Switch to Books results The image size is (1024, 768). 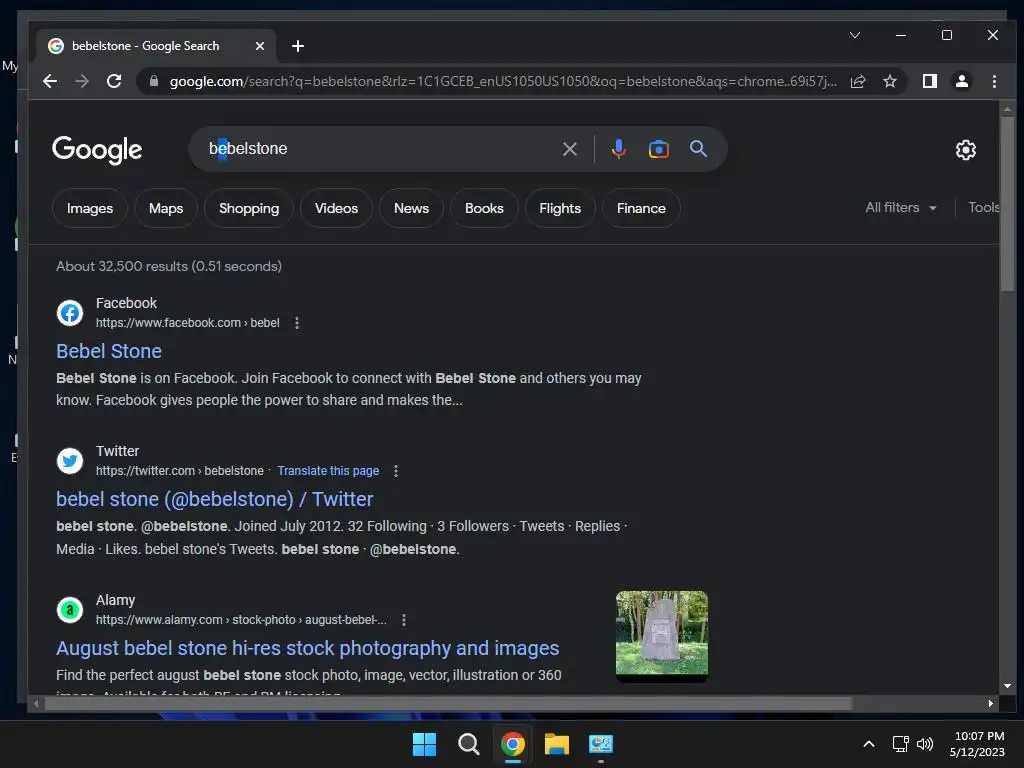484,208
